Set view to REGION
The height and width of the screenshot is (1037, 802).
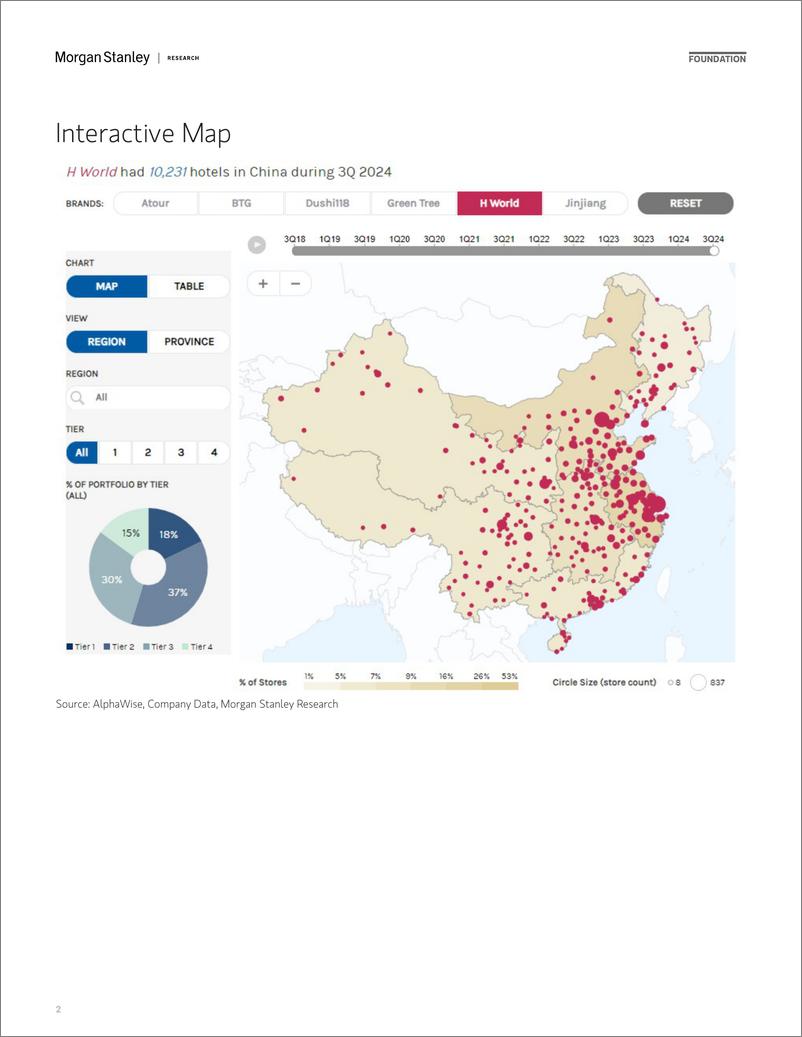click(x=106, y=342)
